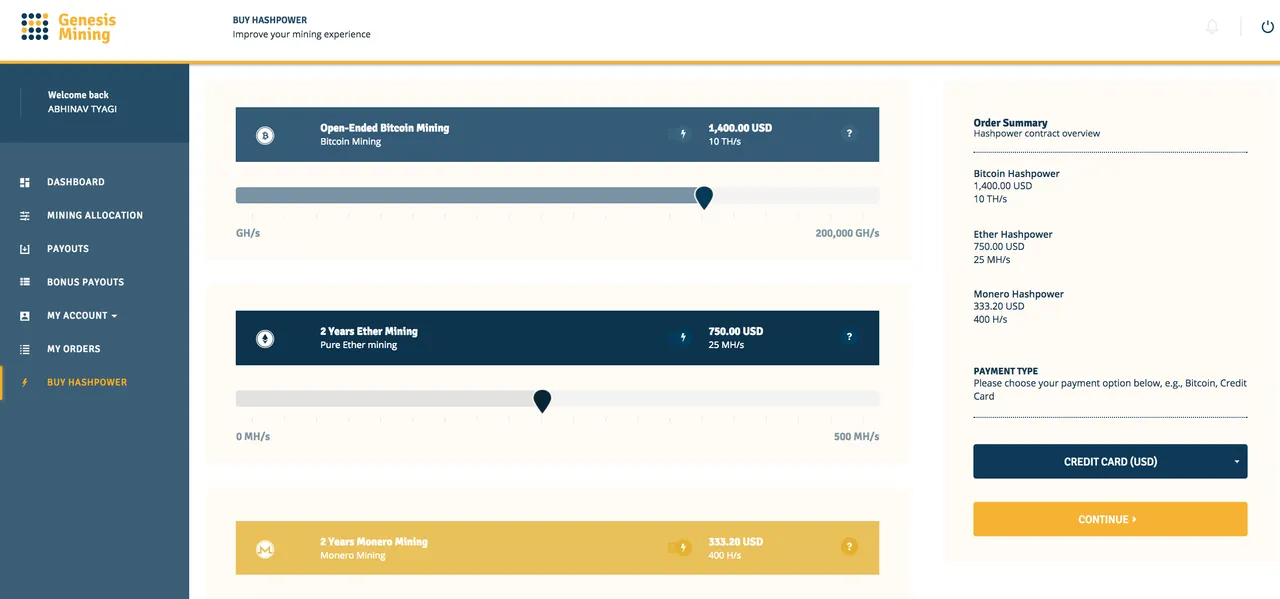This screenshot has height=599, width=1280.
Task: Click the 750.00 USD price in Ether row
Action: [x=736, y=331]
